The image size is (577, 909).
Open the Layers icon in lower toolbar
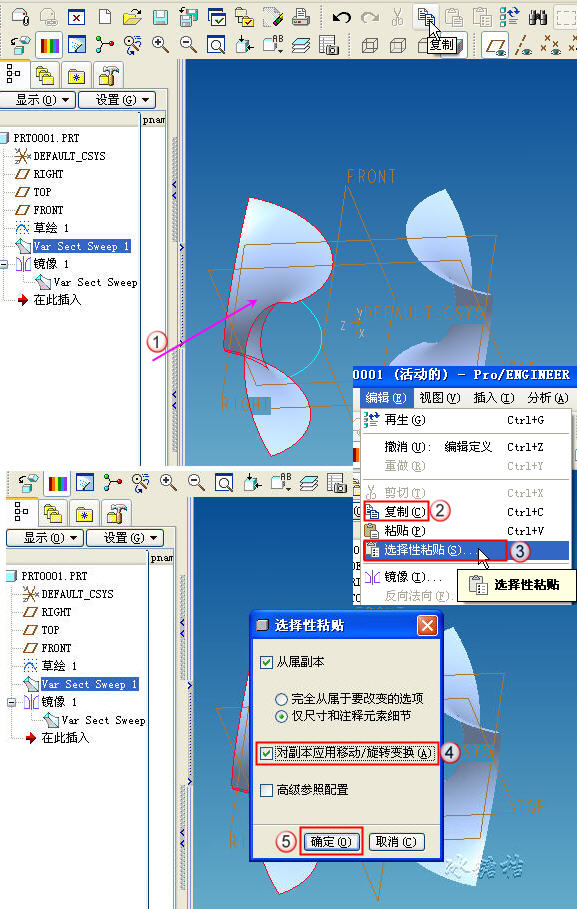pyautogui.click(x=309, y=482)
